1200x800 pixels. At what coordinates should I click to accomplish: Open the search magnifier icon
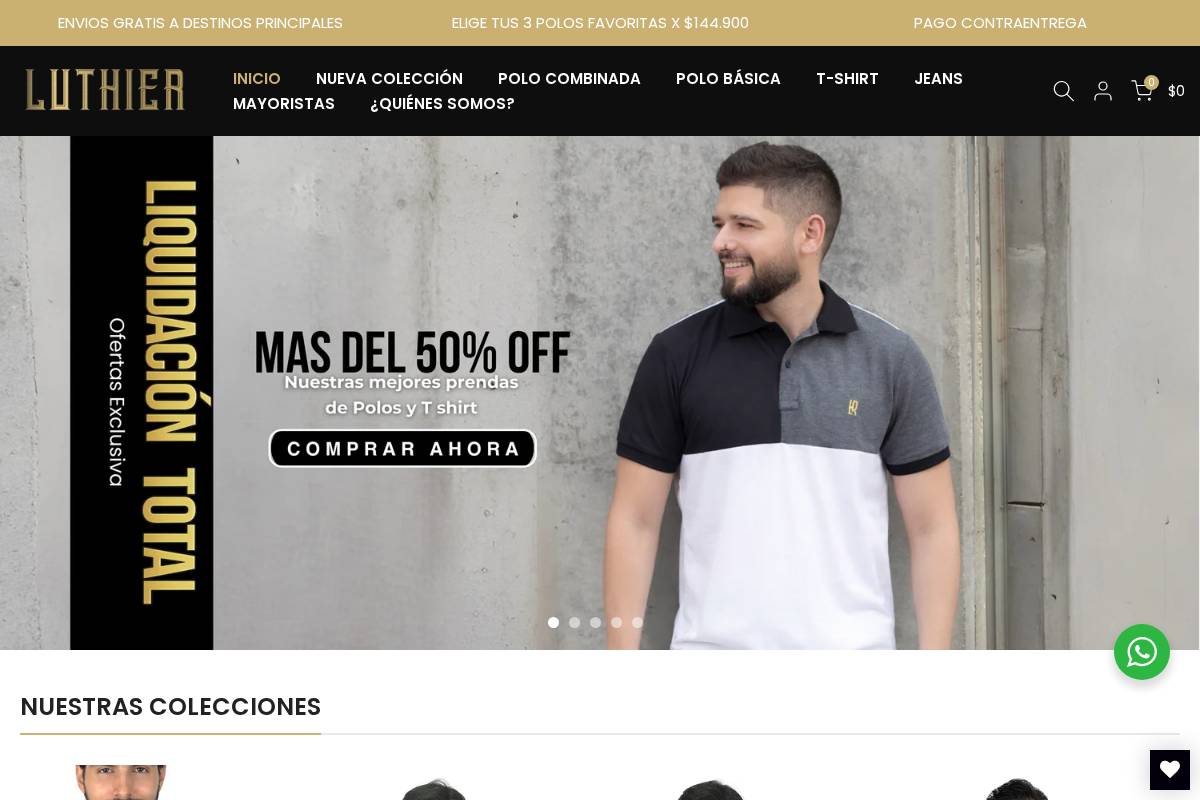1063,91
